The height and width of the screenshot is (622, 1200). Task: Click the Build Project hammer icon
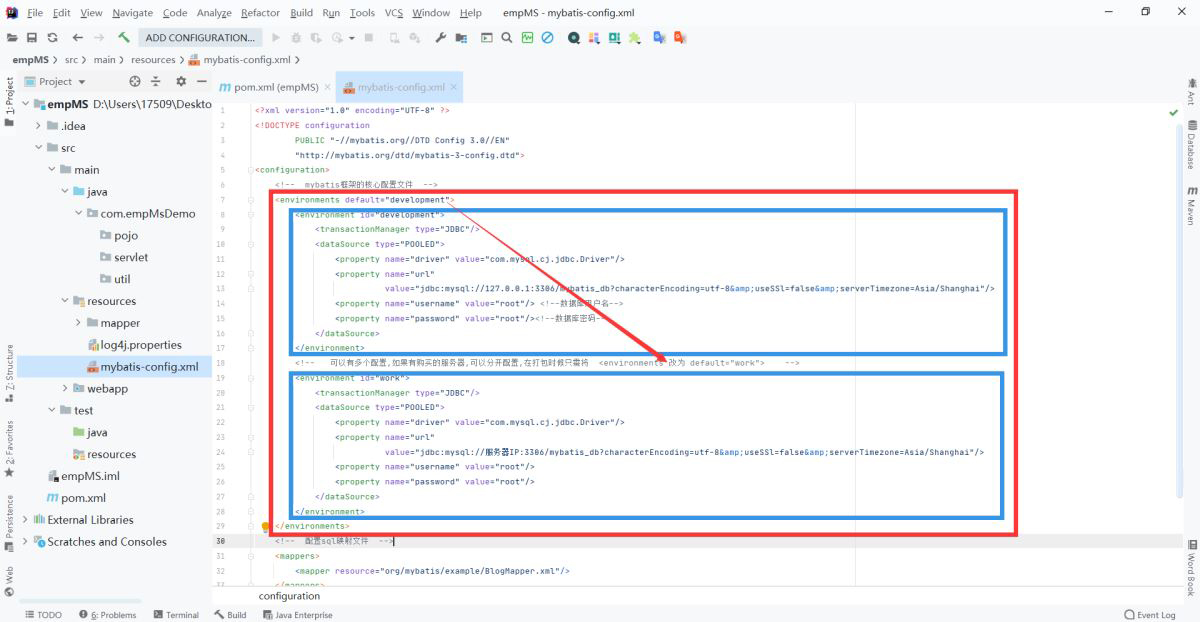pos(124,38)
